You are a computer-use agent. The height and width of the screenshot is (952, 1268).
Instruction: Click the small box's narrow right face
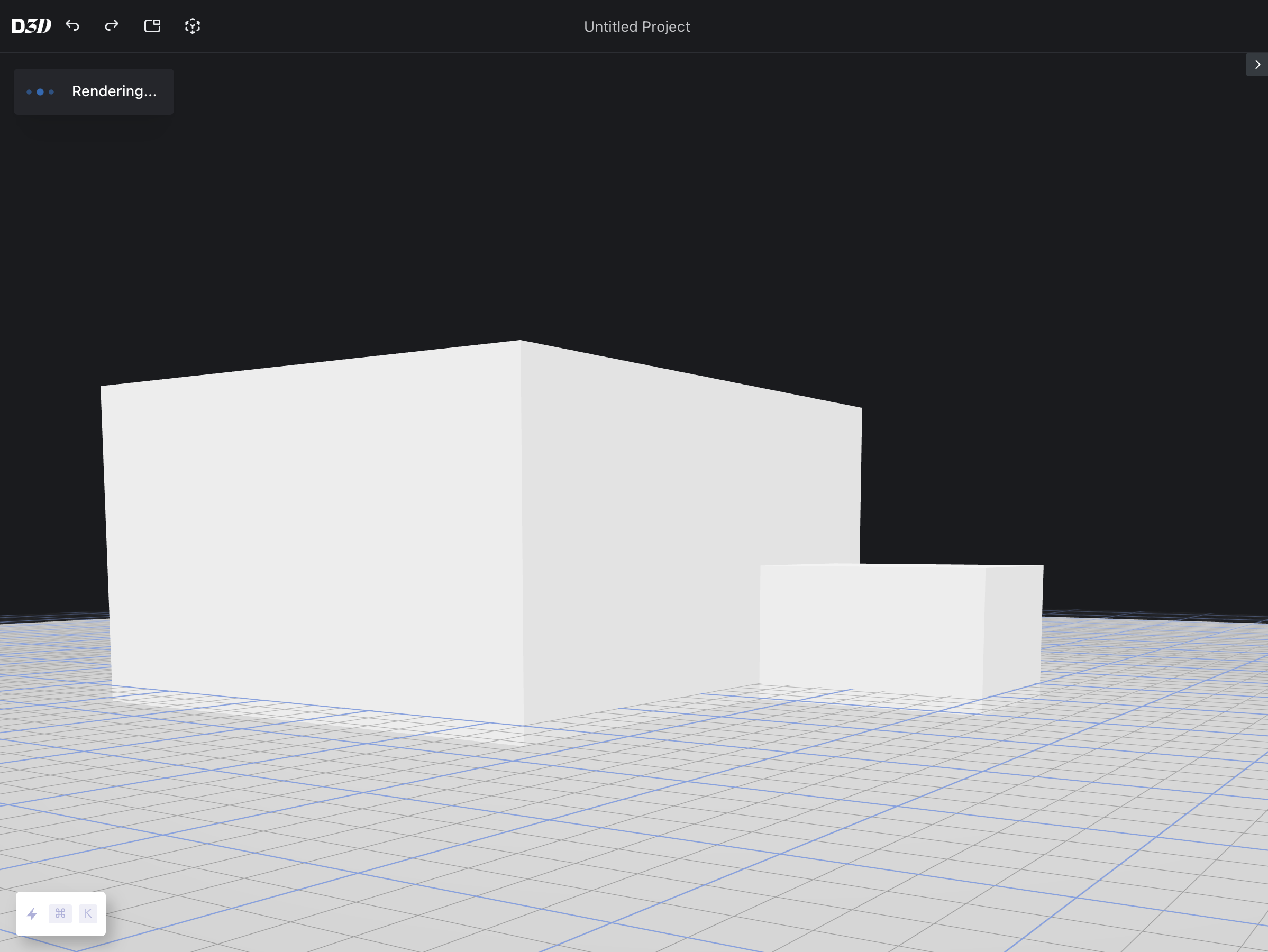tap(1013, 630)
